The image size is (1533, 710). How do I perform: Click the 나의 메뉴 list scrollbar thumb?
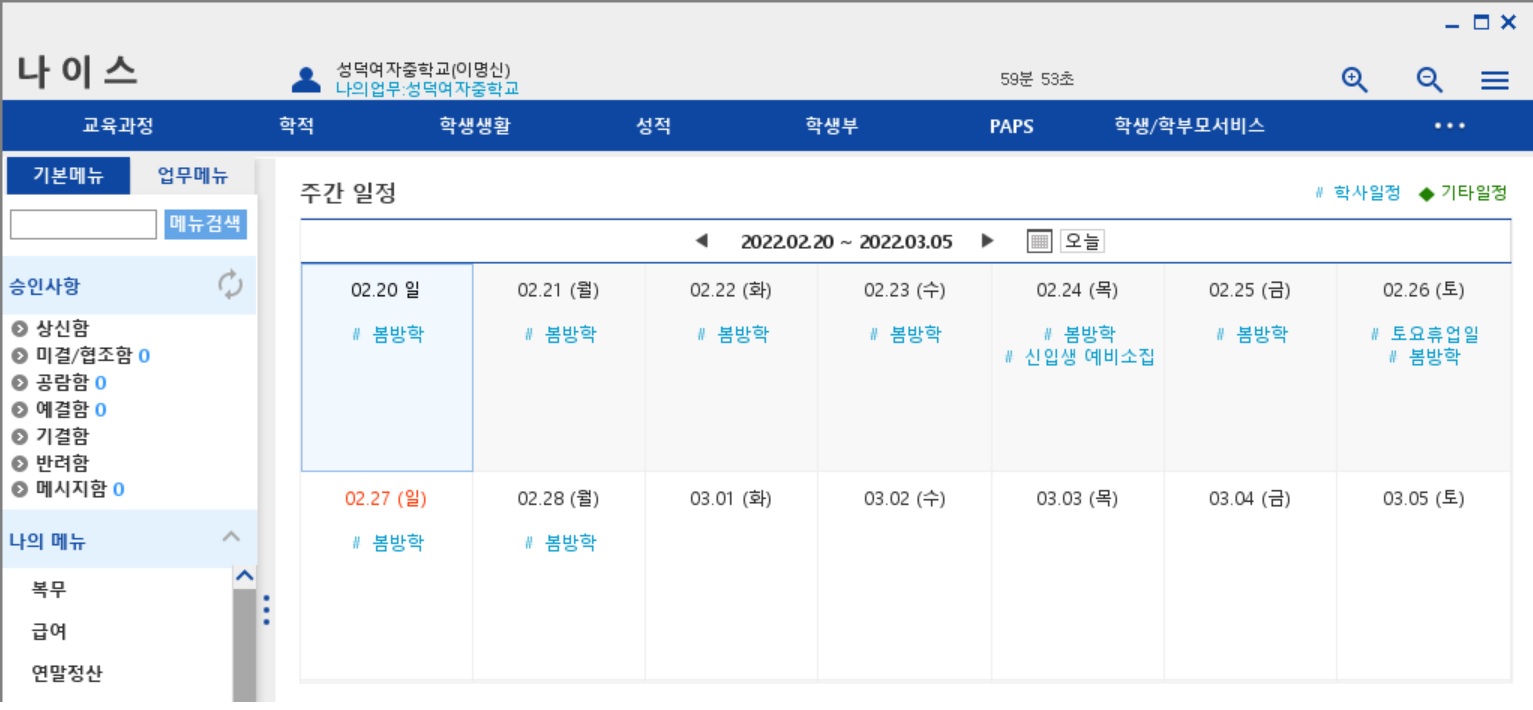pos(244,645)
